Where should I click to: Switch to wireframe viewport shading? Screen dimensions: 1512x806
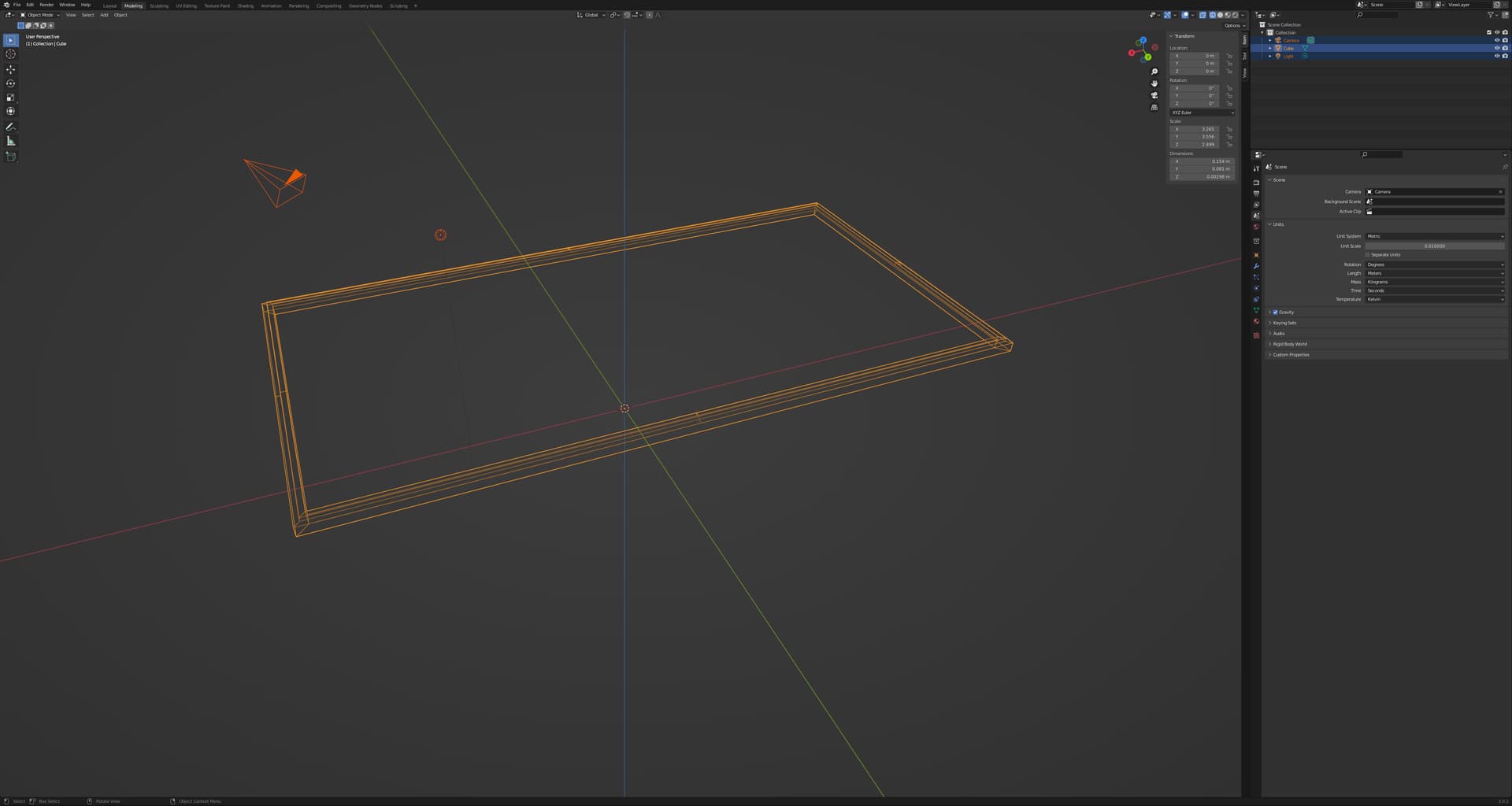pos(1213,15)
